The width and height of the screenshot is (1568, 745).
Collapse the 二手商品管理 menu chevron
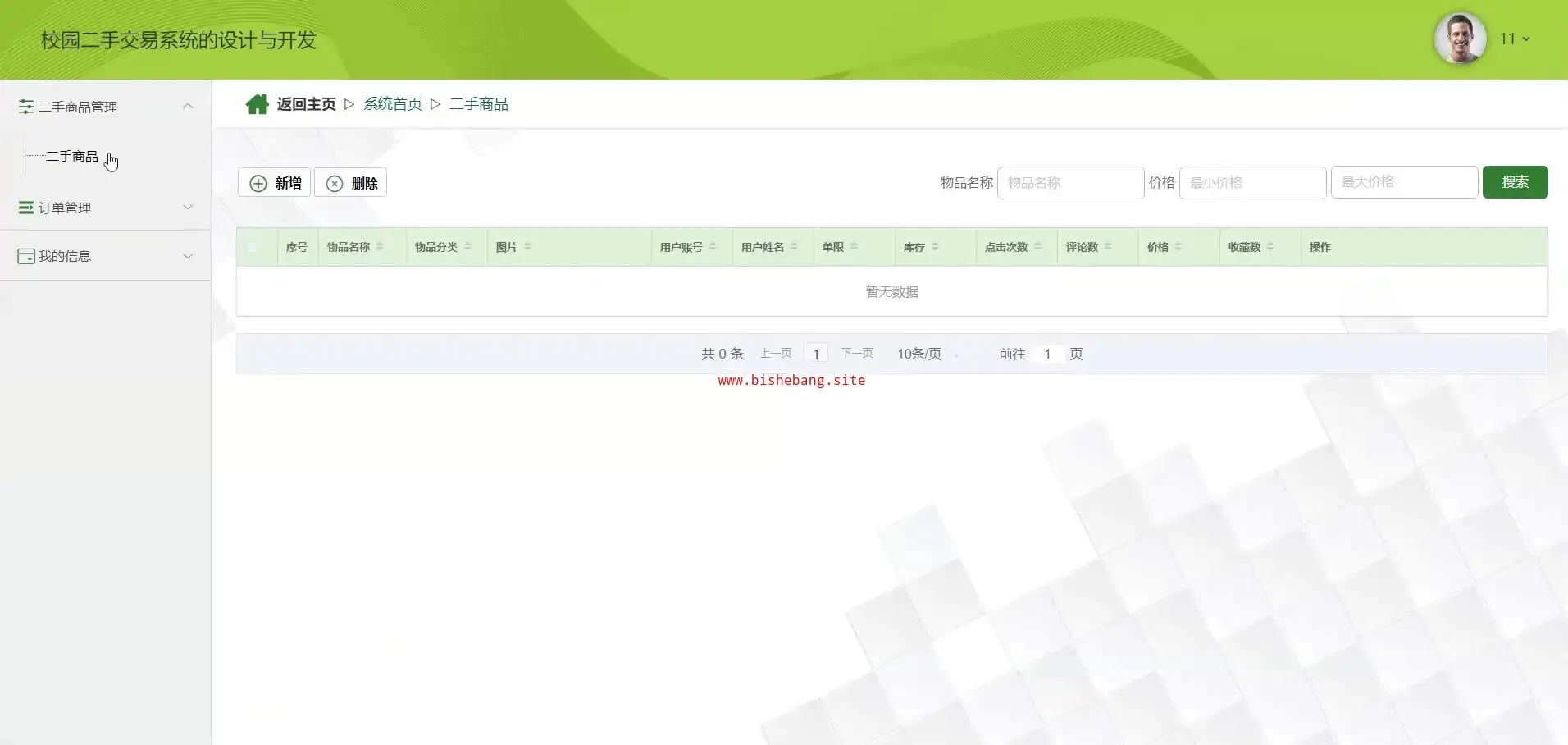coord(188,106)
